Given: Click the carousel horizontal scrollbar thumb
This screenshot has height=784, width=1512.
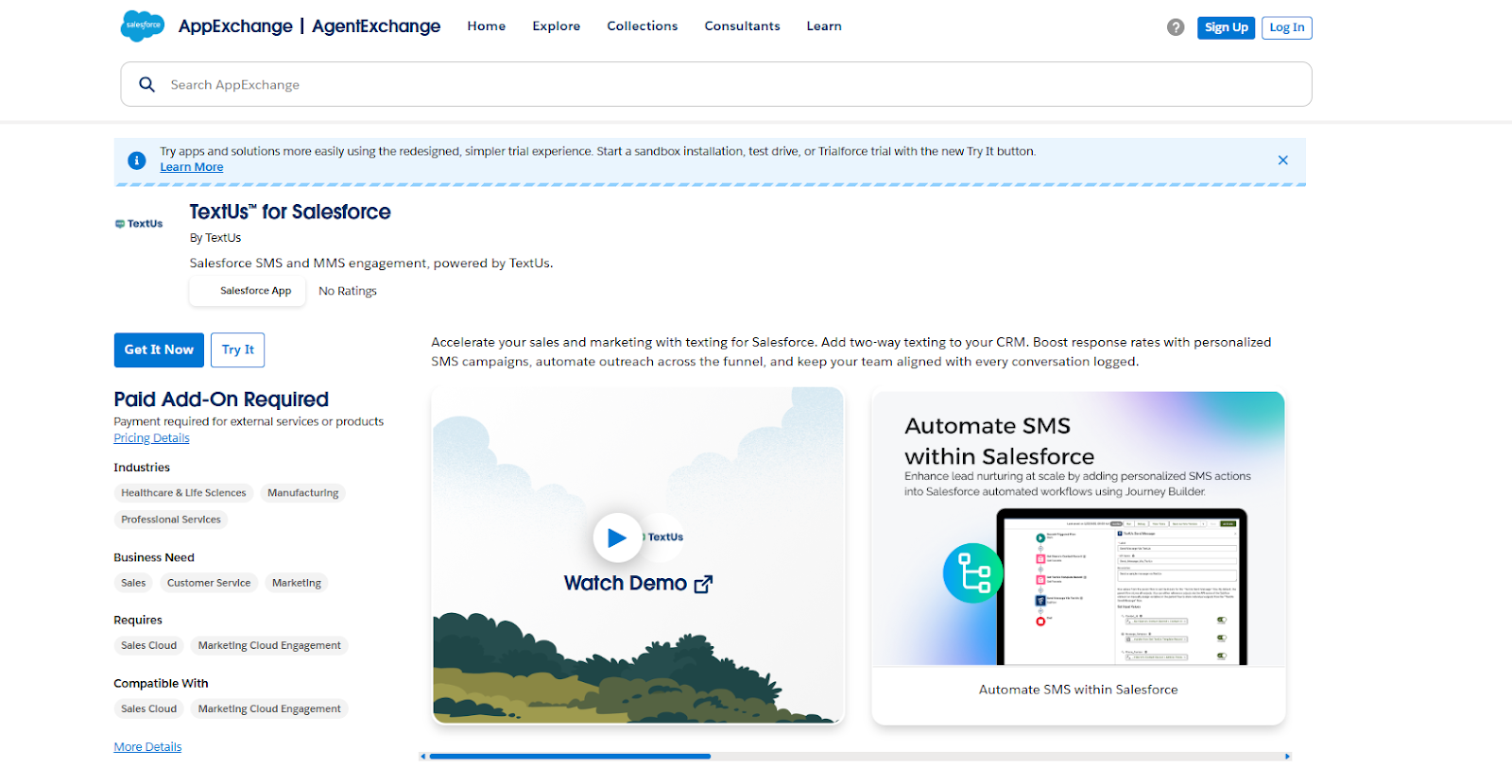Looking at the screenshot, I should 570,757.
